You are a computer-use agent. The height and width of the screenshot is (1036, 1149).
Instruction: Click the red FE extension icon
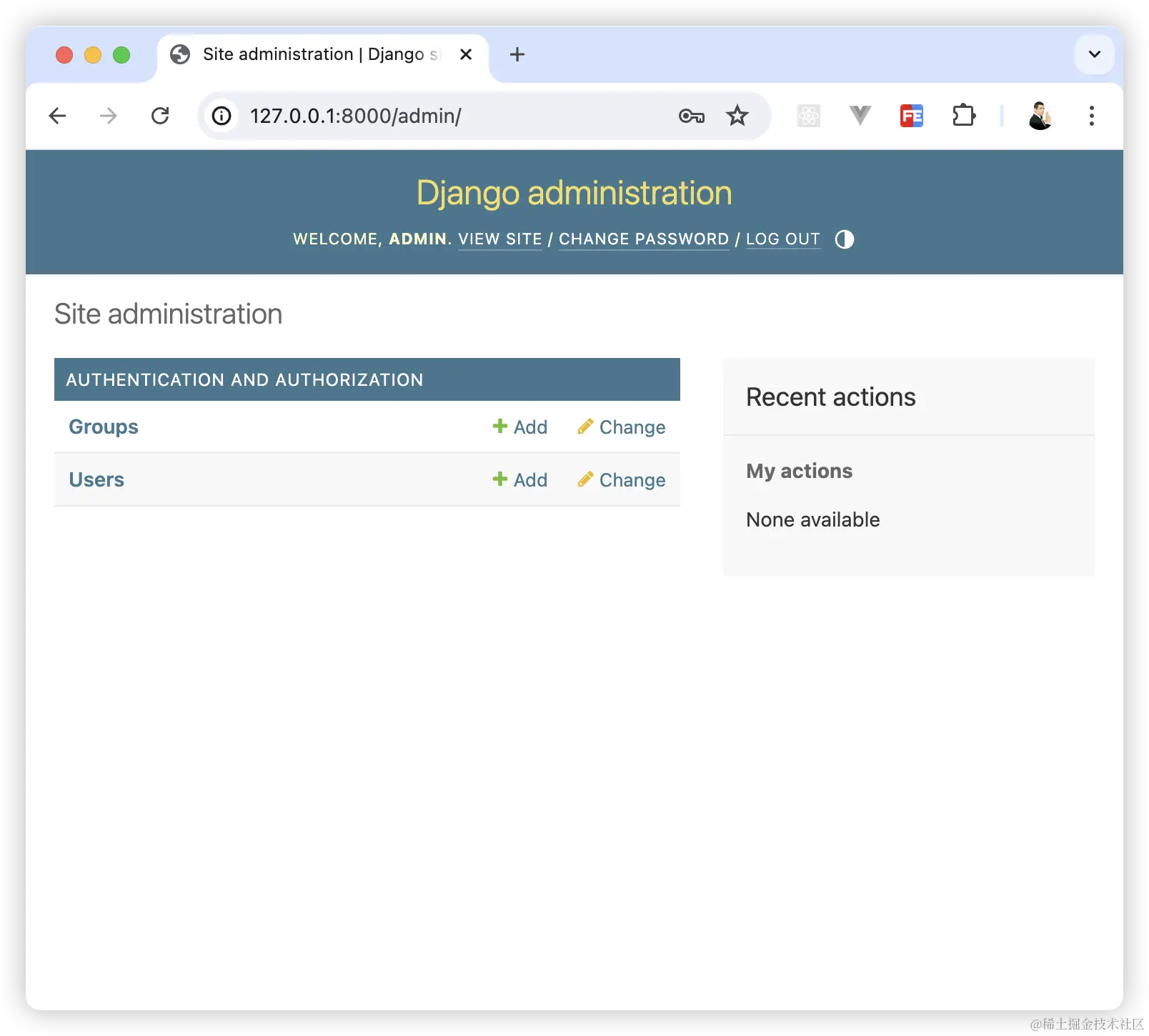point(912,116)
